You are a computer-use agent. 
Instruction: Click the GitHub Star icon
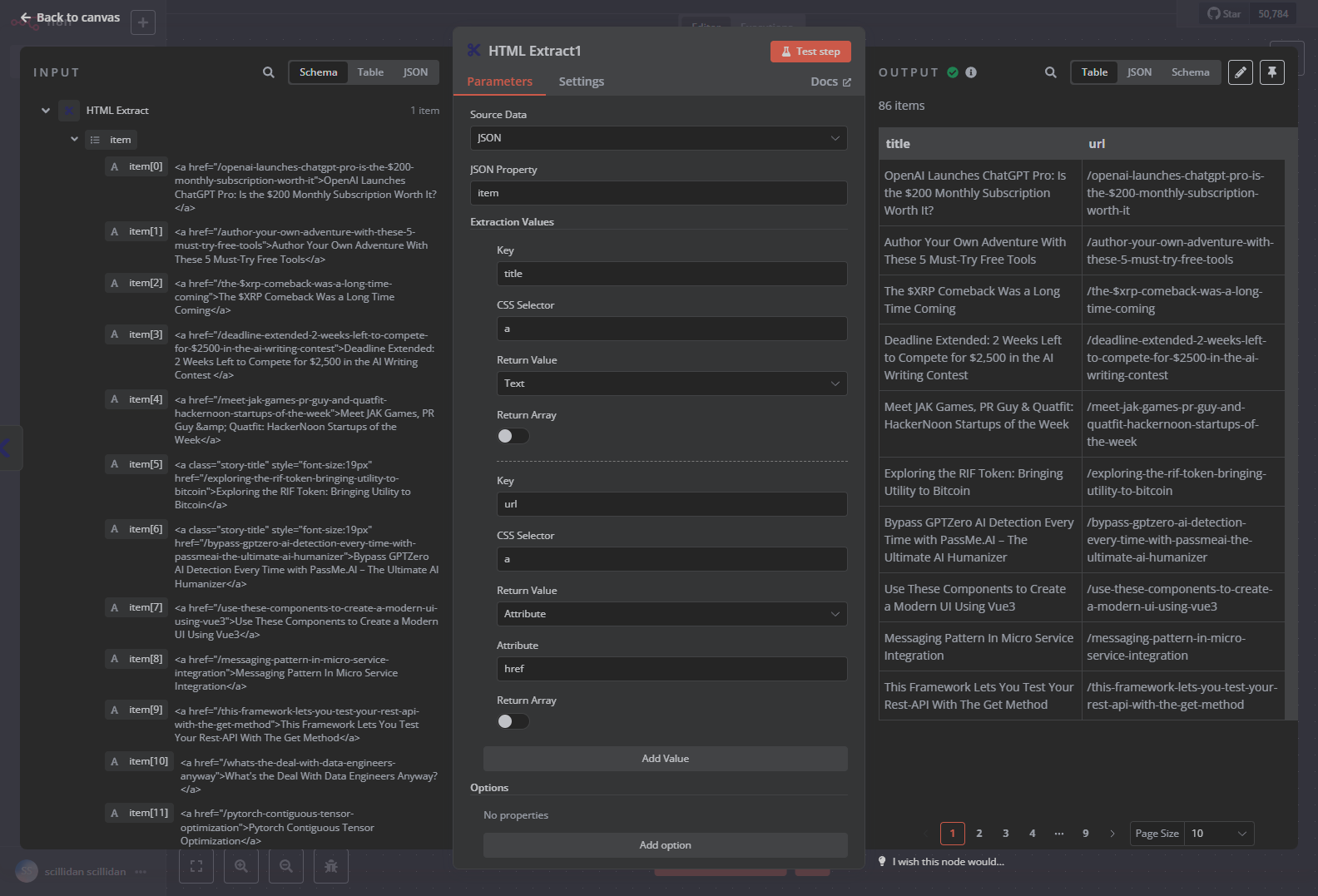[1214, 13]
